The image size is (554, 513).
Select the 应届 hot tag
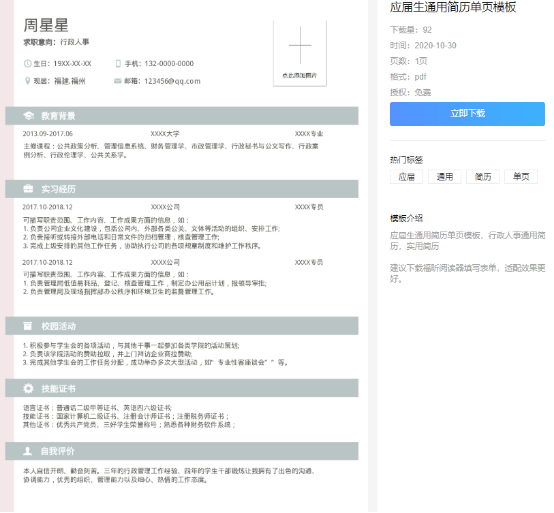406,177
